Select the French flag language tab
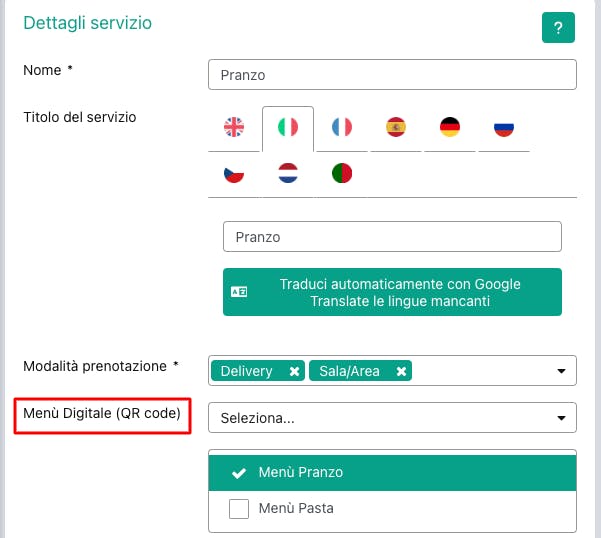The height and width of the screenshot is (538, 601). point(342,127)
